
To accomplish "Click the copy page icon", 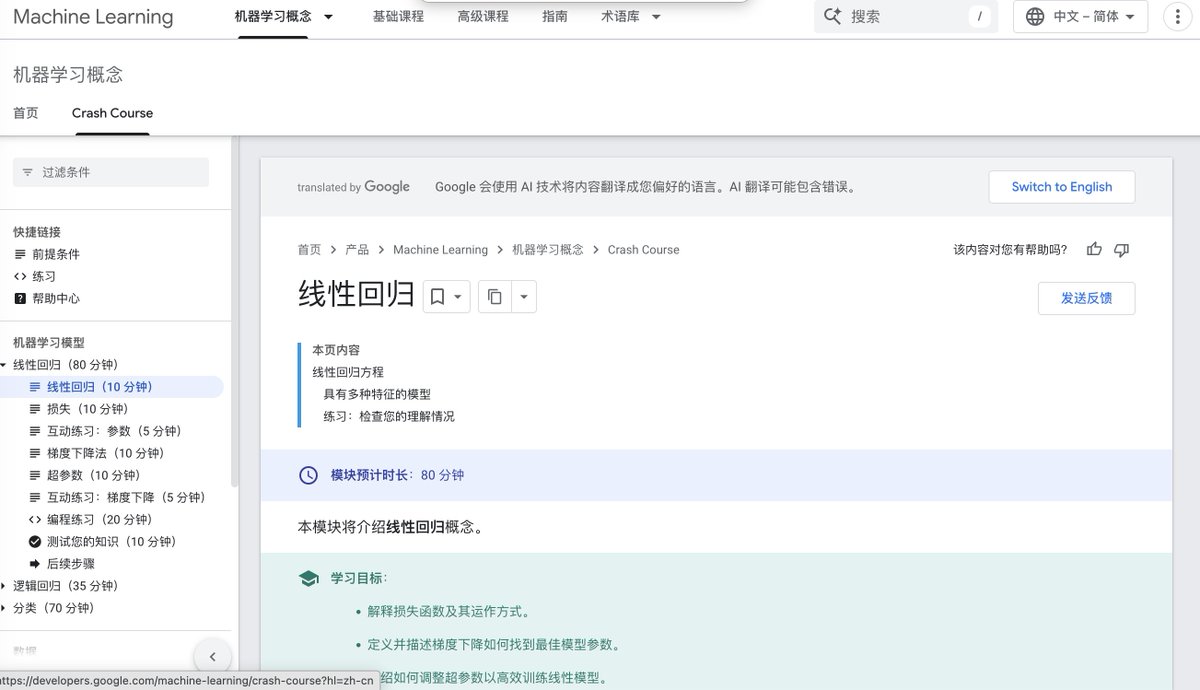I will point(495,296).
